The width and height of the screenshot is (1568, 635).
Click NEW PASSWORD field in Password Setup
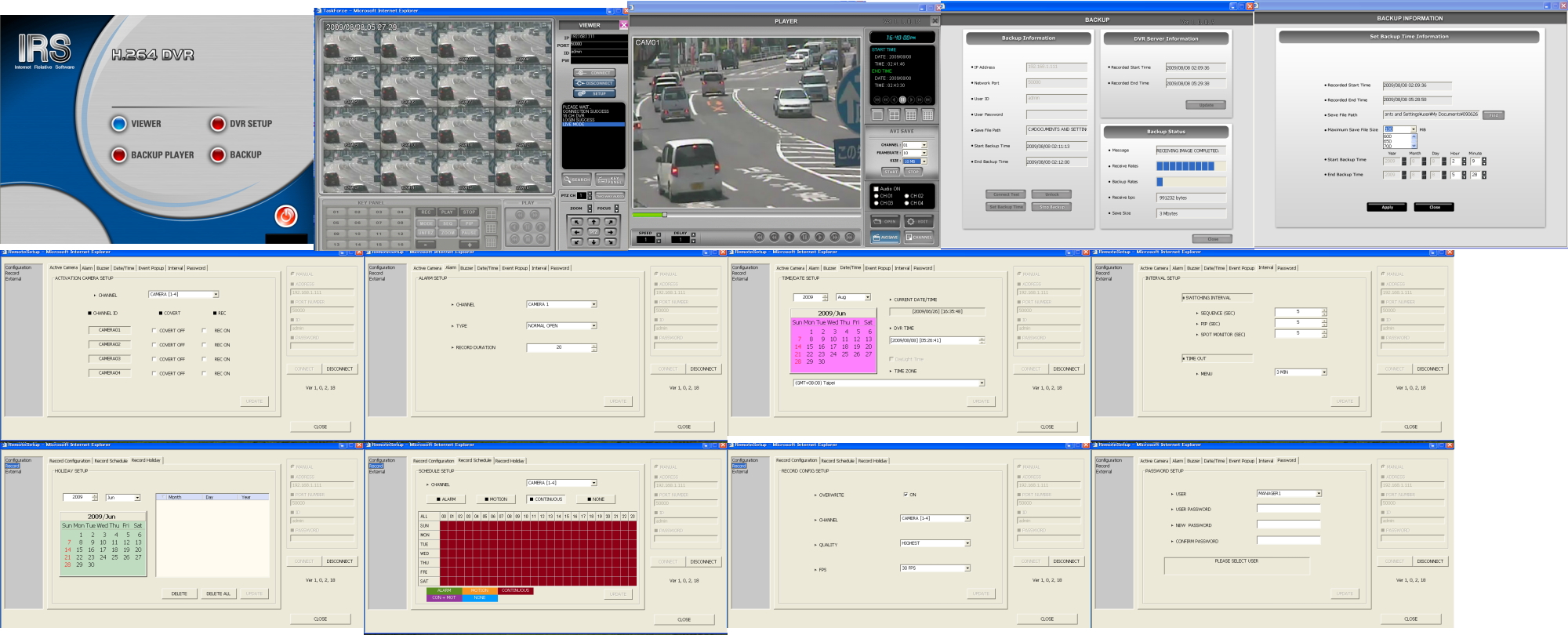(x=1288, y=524)
